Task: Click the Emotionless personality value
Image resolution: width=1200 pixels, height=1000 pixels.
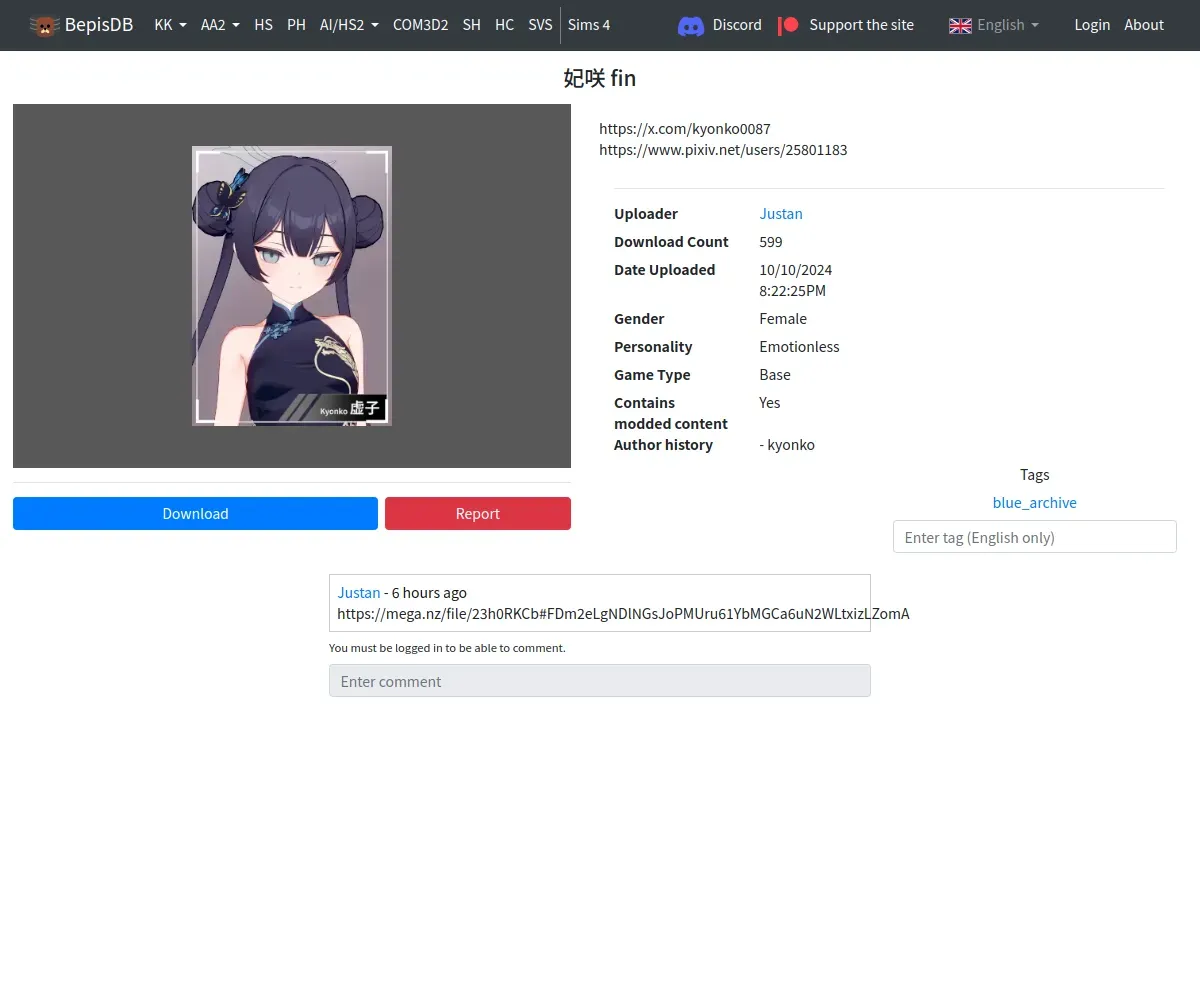Action: click(x=799, y=346)
